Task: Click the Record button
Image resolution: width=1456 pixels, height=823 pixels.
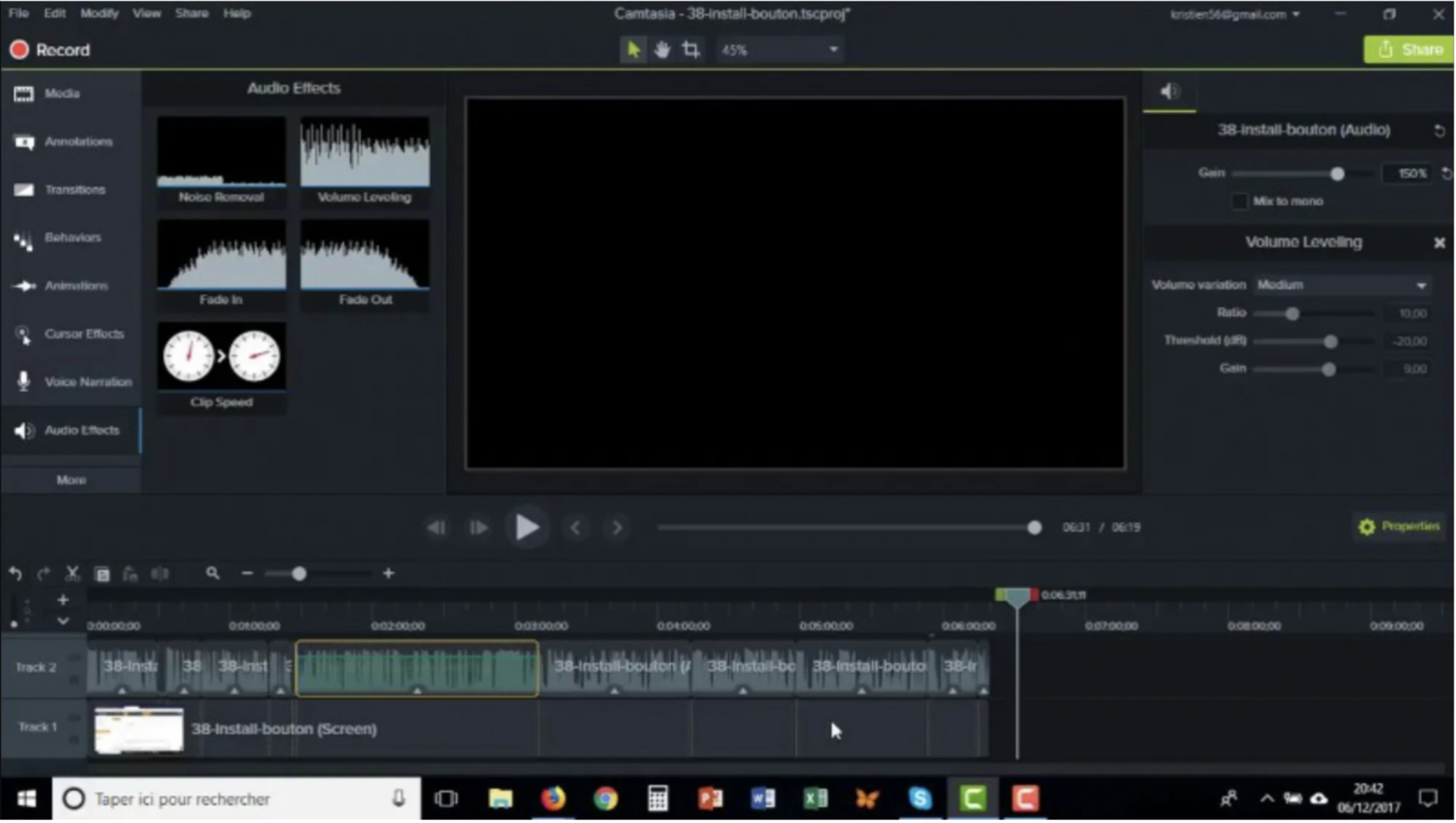Action: (x=49, y=50)
